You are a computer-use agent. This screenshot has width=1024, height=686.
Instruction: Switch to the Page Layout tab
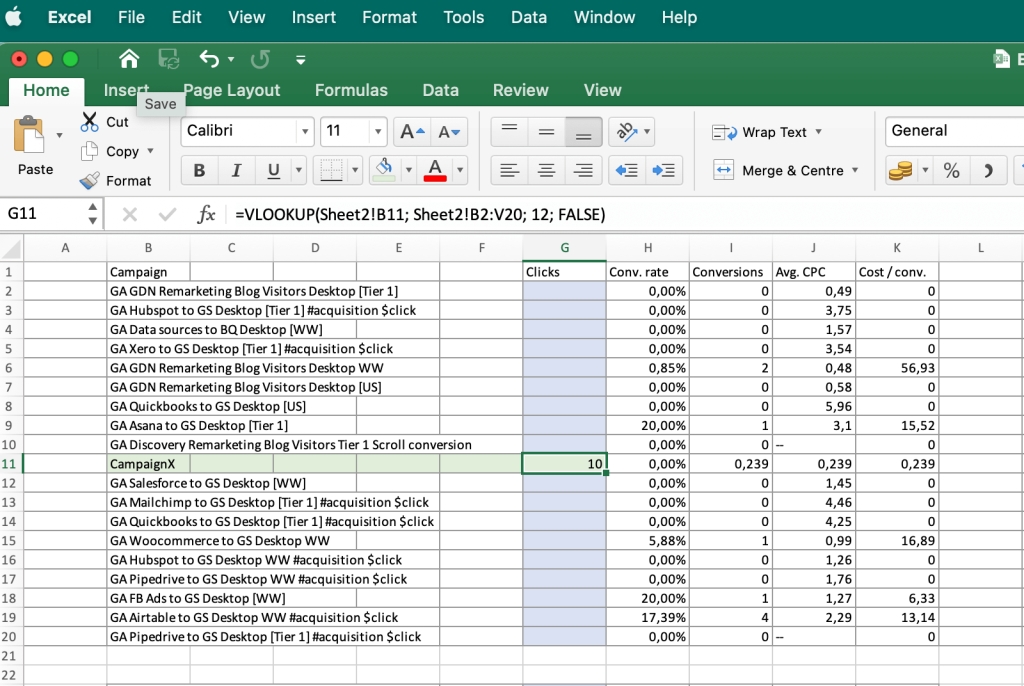click(231, 90)
